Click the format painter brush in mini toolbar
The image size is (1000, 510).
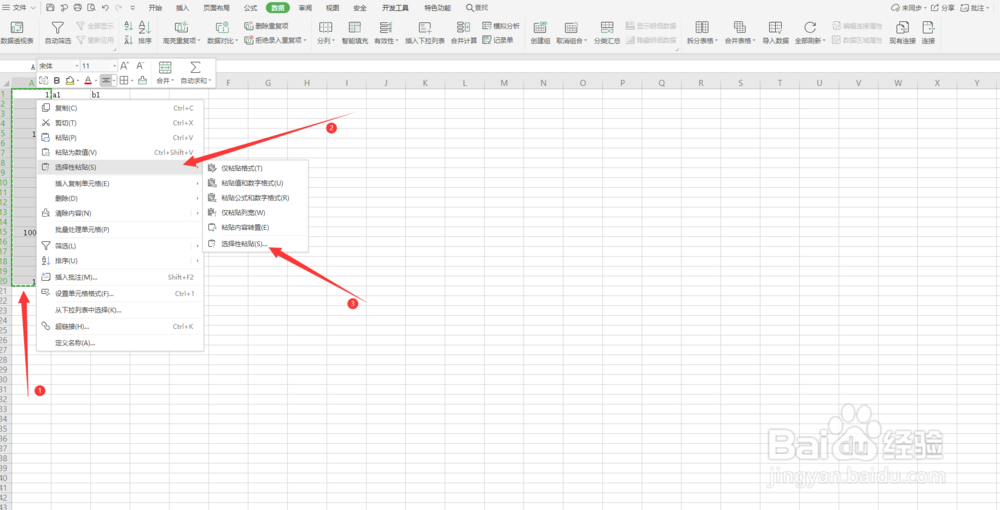click(x=142, y=80)
